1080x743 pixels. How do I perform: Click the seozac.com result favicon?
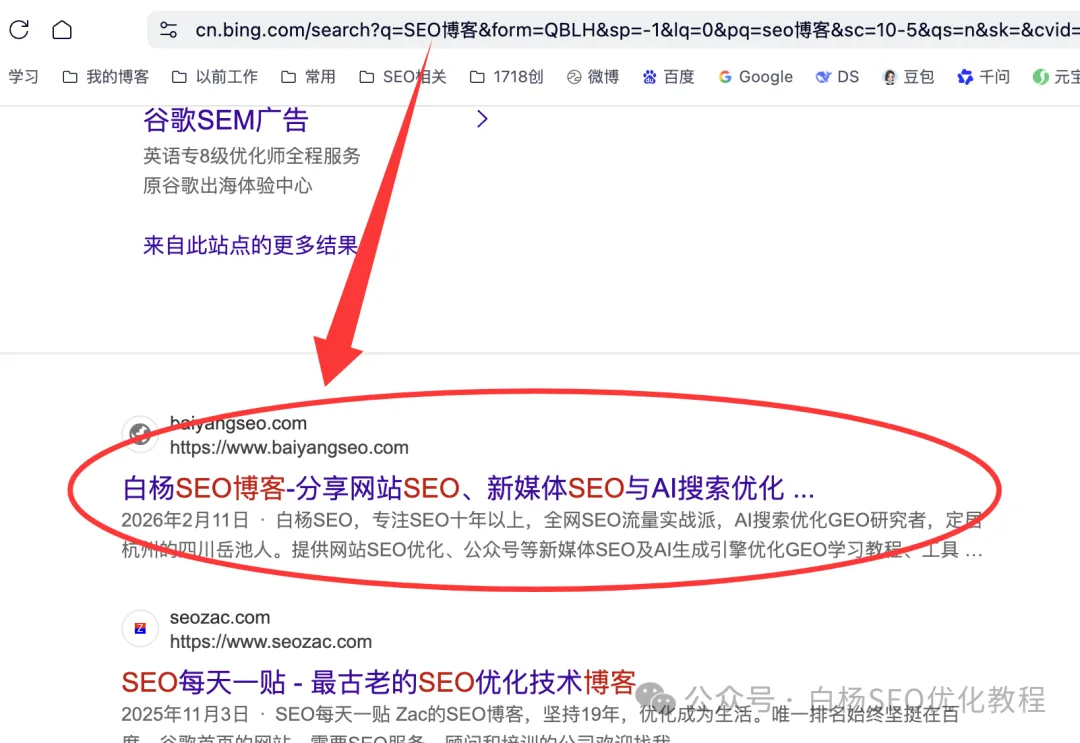pos(140,629)
